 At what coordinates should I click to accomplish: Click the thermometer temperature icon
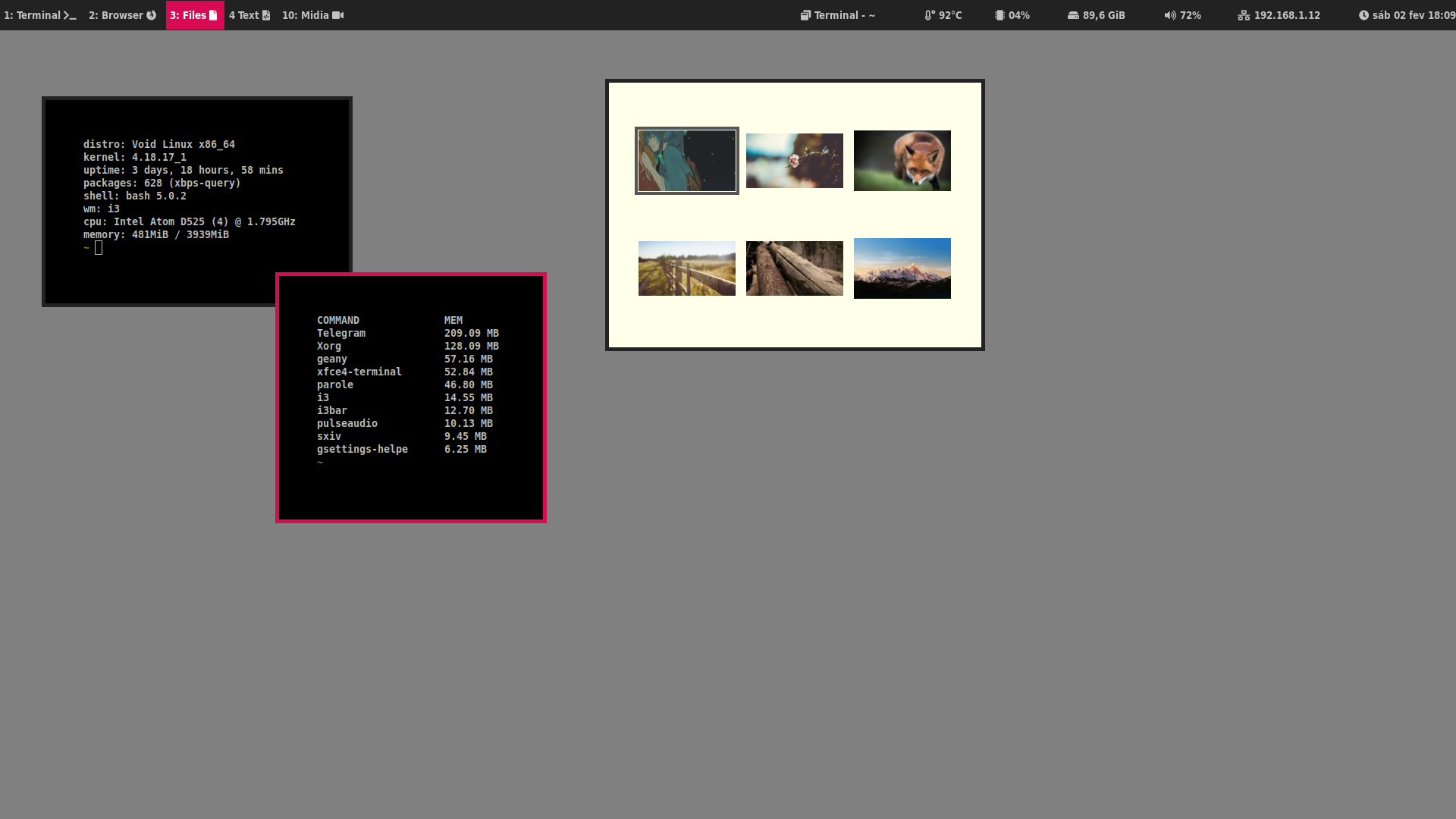click(x=929, y=15)
